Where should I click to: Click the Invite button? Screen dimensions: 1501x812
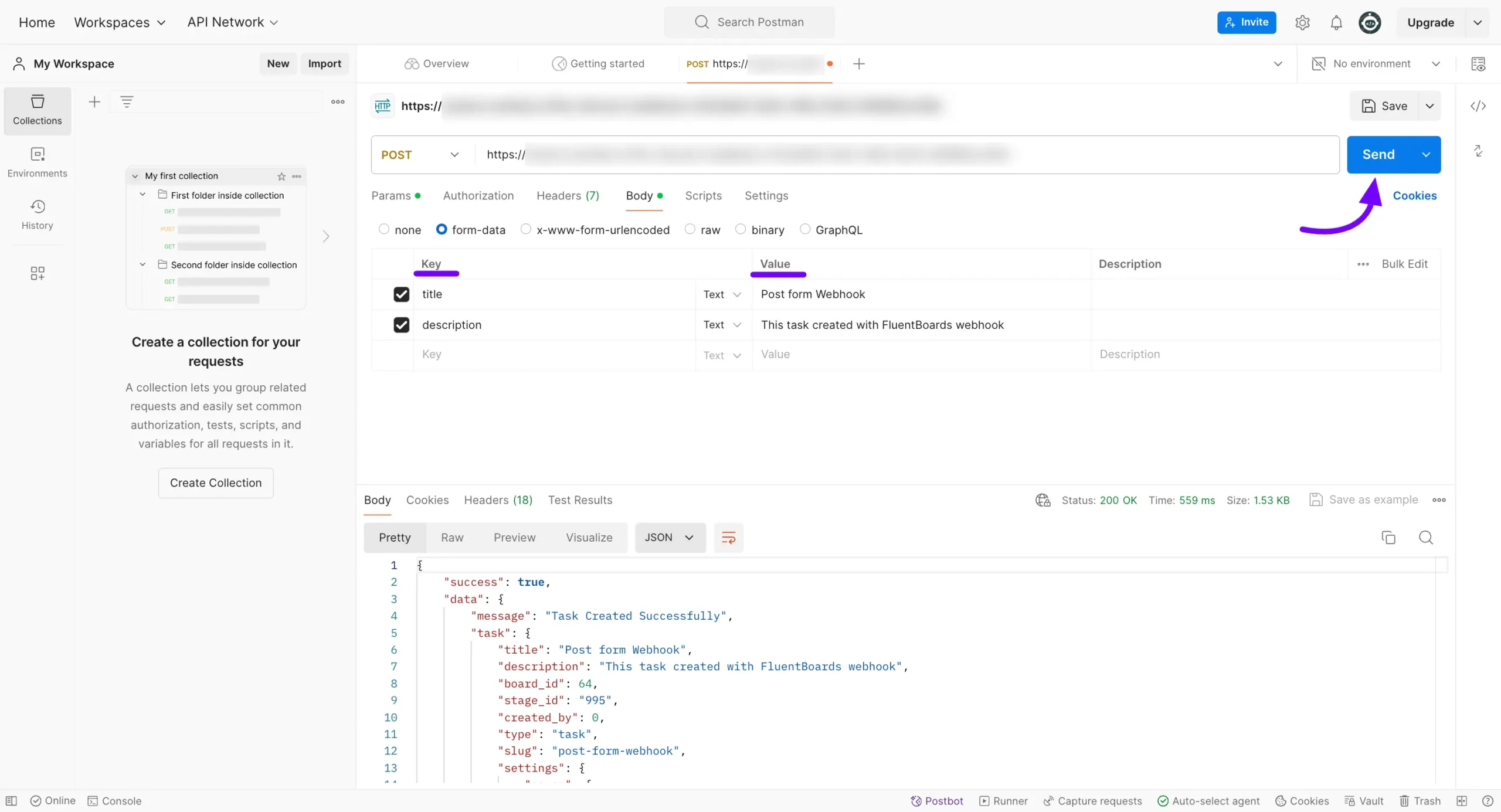1247,22
